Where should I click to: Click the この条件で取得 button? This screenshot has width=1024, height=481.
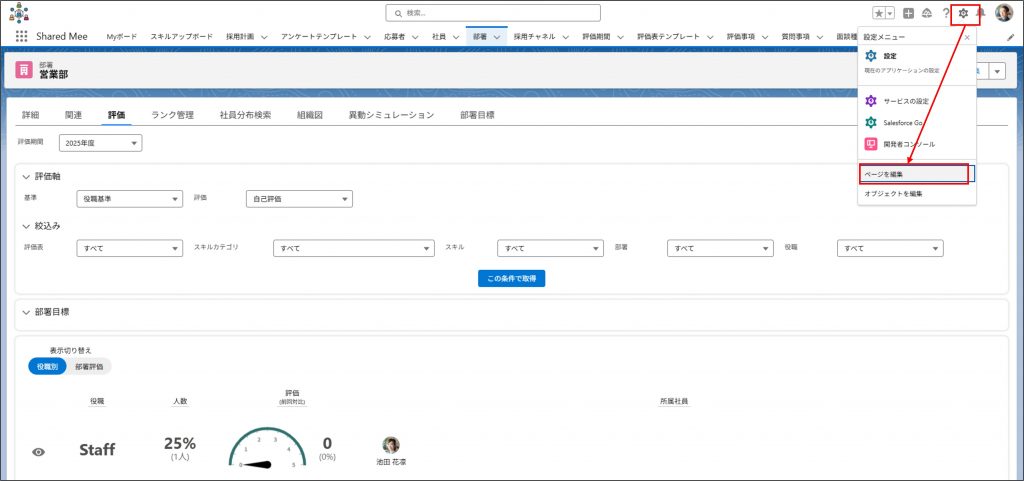tap(511, 278)
